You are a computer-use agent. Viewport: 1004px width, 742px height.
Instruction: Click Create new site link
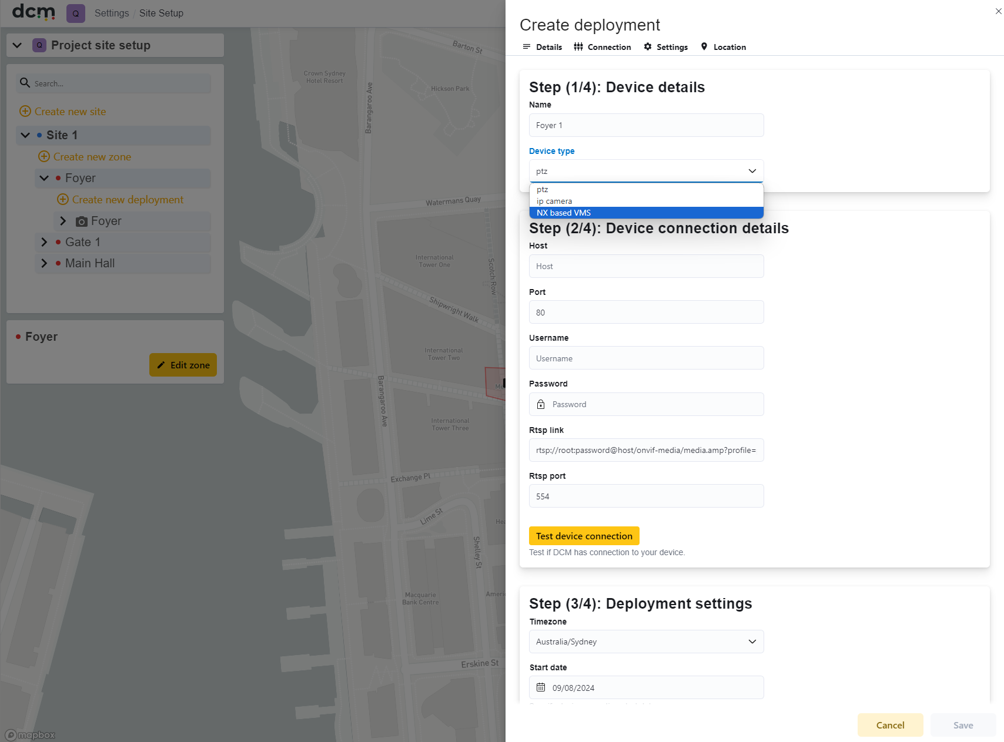(x=70, y=111)
